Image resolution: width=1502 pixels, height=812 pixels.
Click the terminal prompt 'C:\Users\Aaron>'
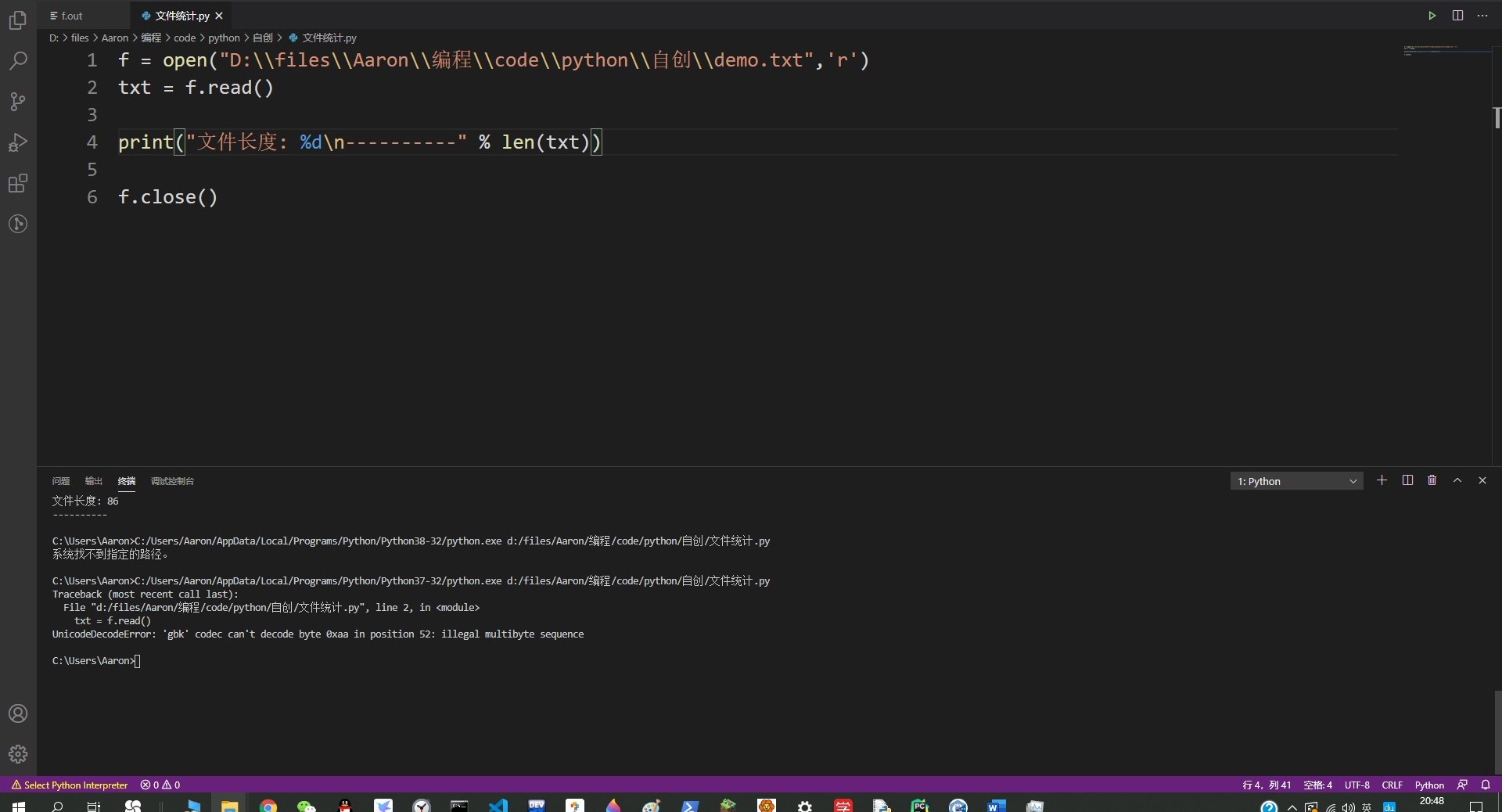93,660
